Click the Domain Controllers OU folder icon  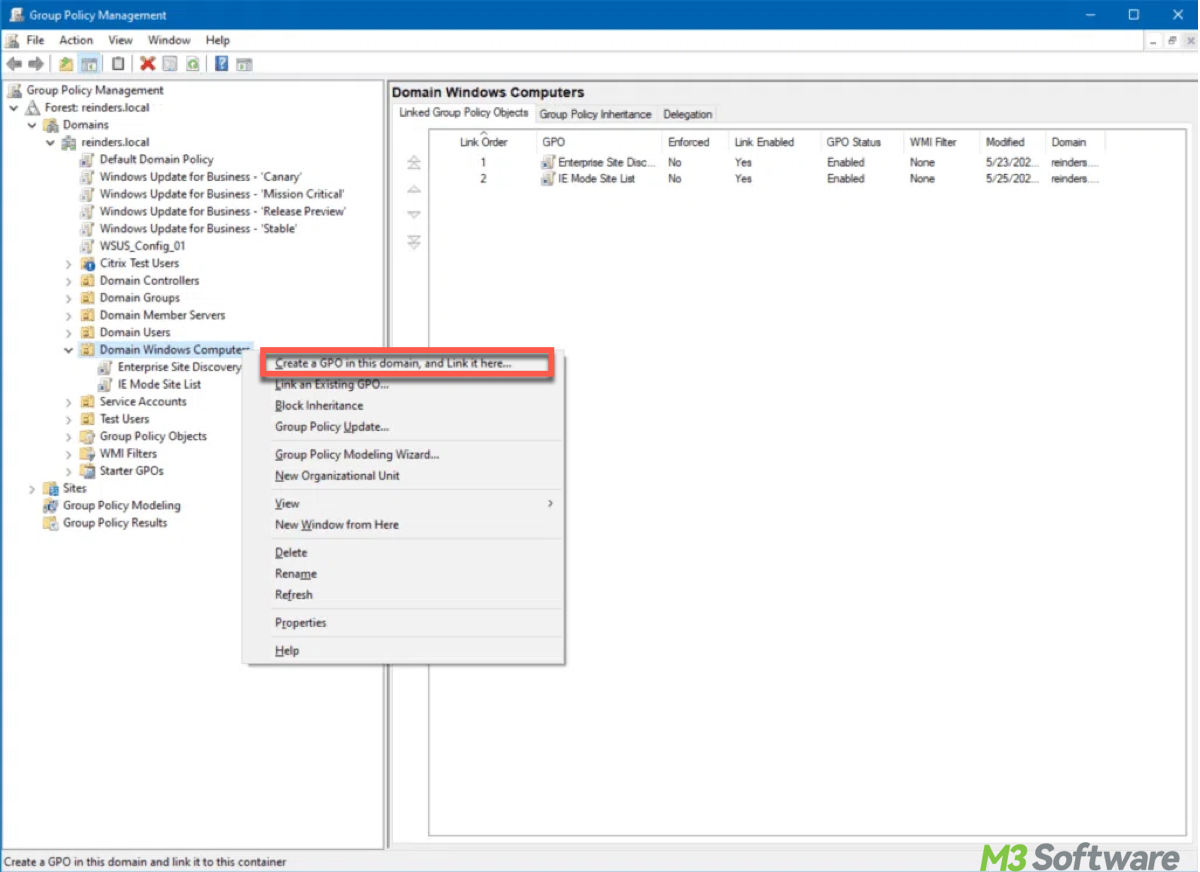coord(88,281)
